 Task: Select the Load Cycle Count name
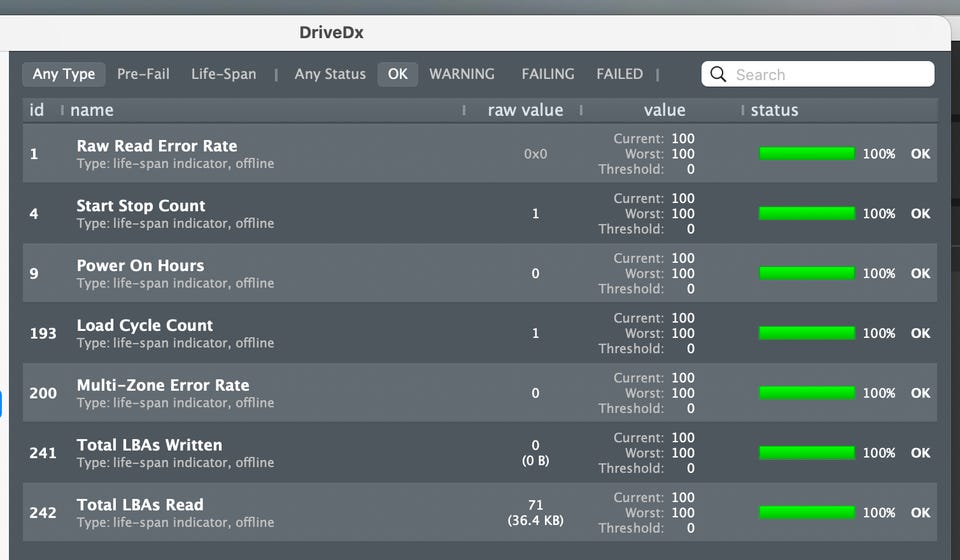click(144, 325)
